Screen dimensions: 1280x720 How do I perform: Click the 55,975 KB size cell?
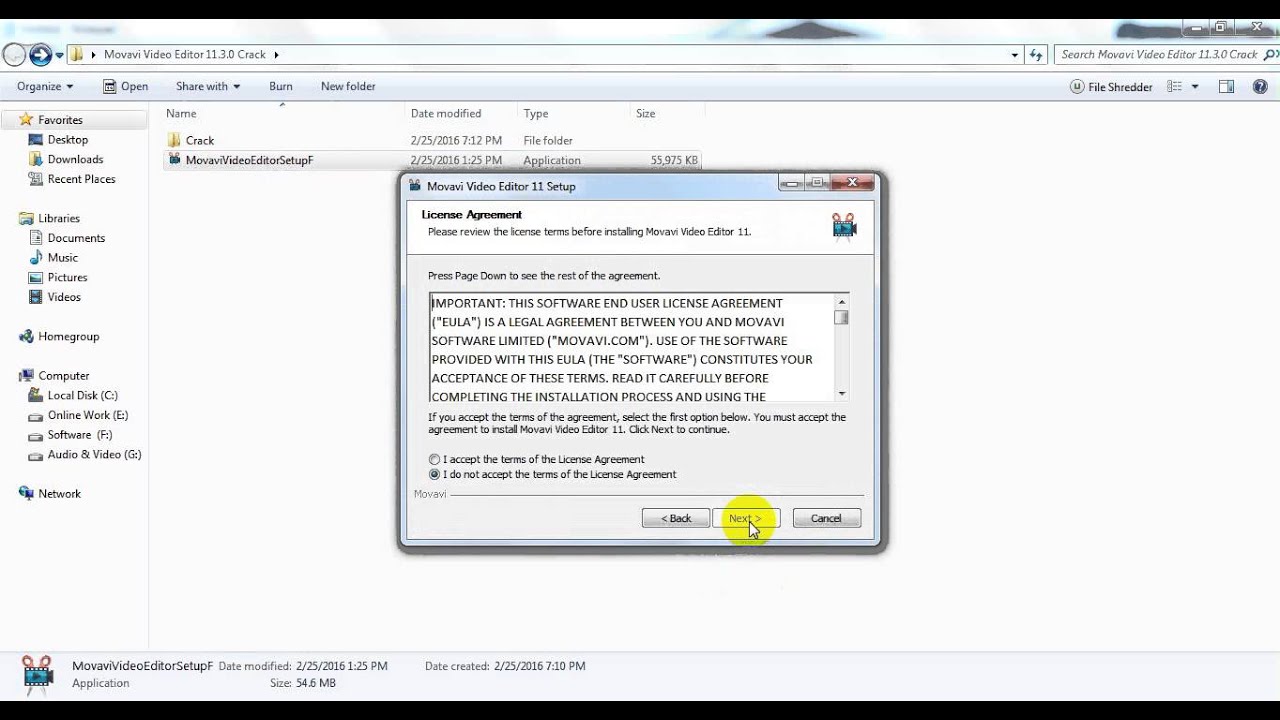[x=674, y=160]
